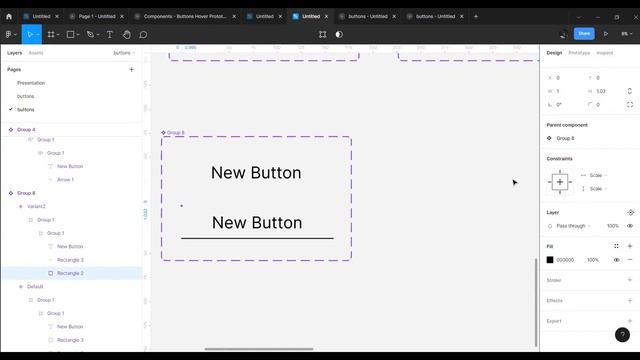Open the Move tool dropdown arrow
Viewport: 640px width, 360px height.
38,35
